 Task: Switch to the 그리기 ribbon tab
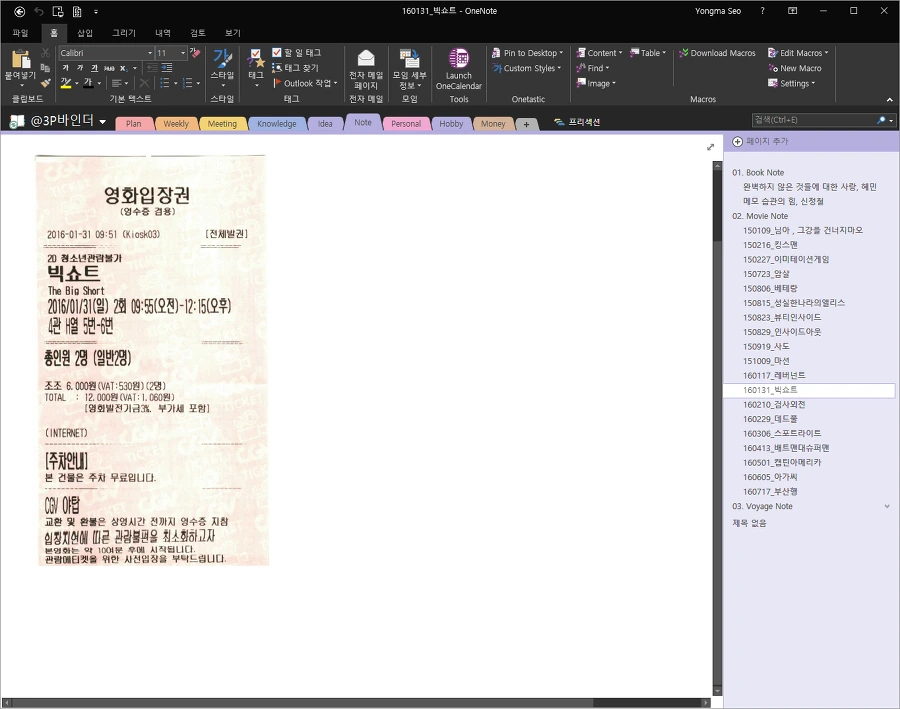[123, 33]
